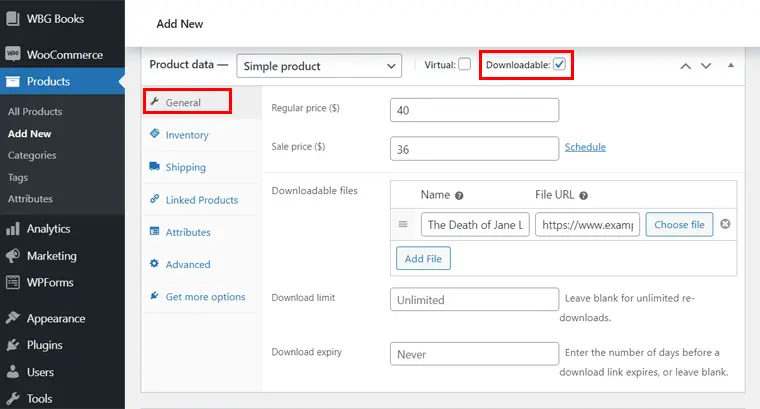Click the Advanced gear icon
The width and height of the screenshot is (760, 409).
click(x=155, y=263)
